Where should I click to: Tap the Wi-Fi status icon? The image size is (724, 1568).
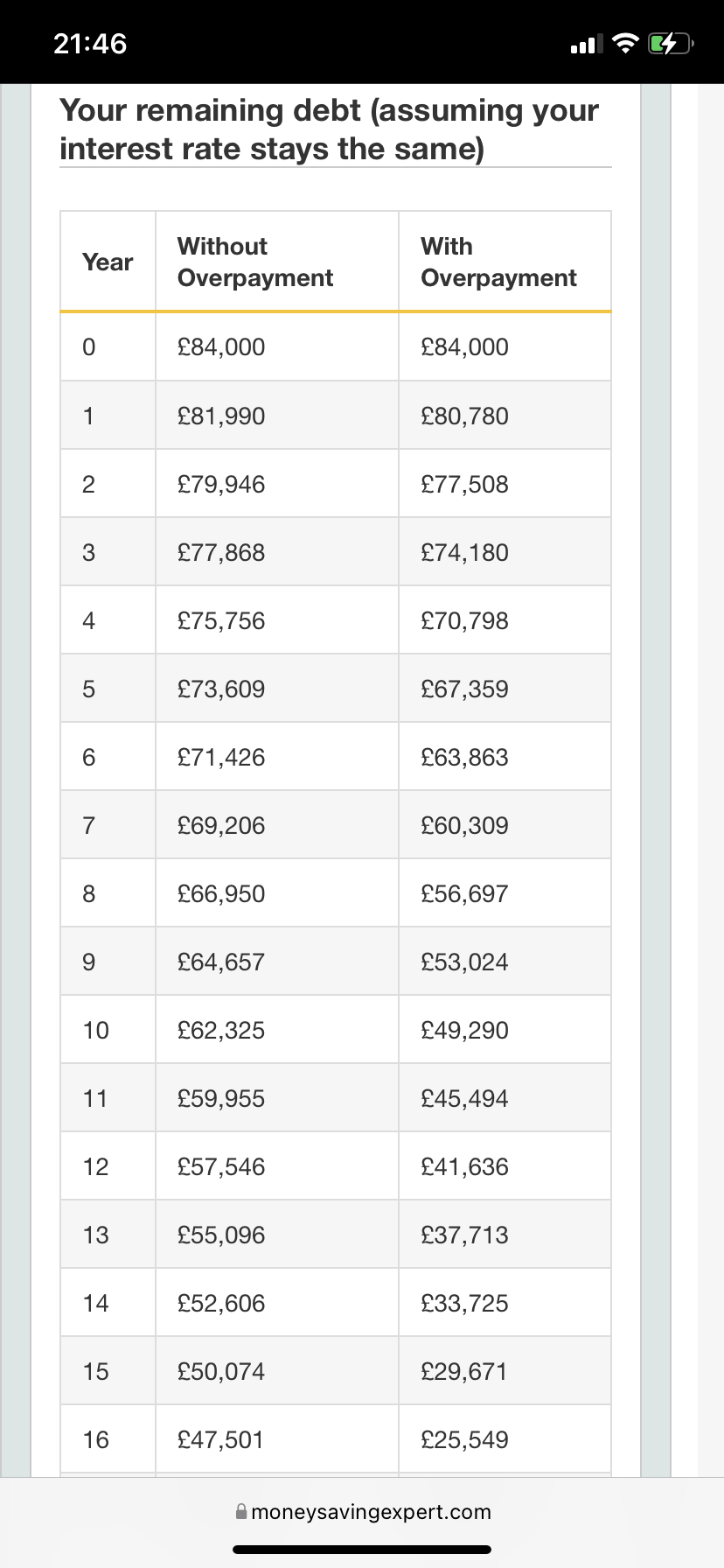[x=624, y=43]
